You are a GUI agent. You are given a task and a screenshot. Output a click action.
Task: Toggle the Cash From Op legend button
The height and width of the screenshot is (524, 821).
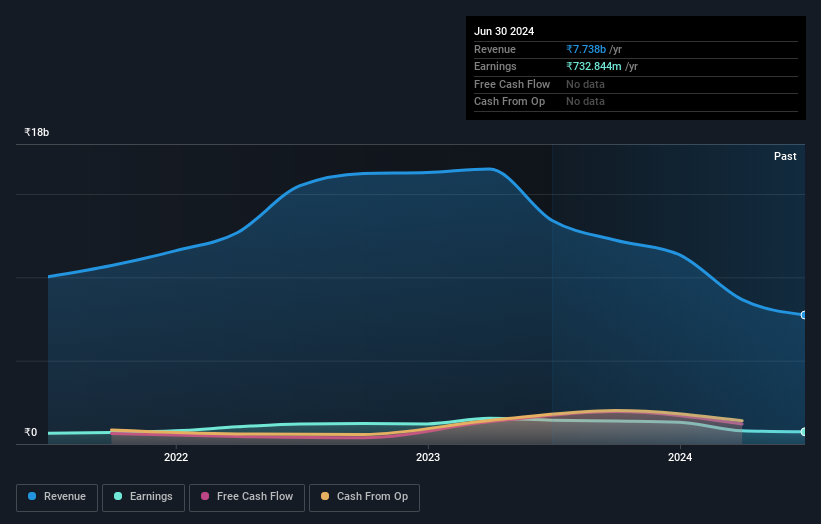364,497
